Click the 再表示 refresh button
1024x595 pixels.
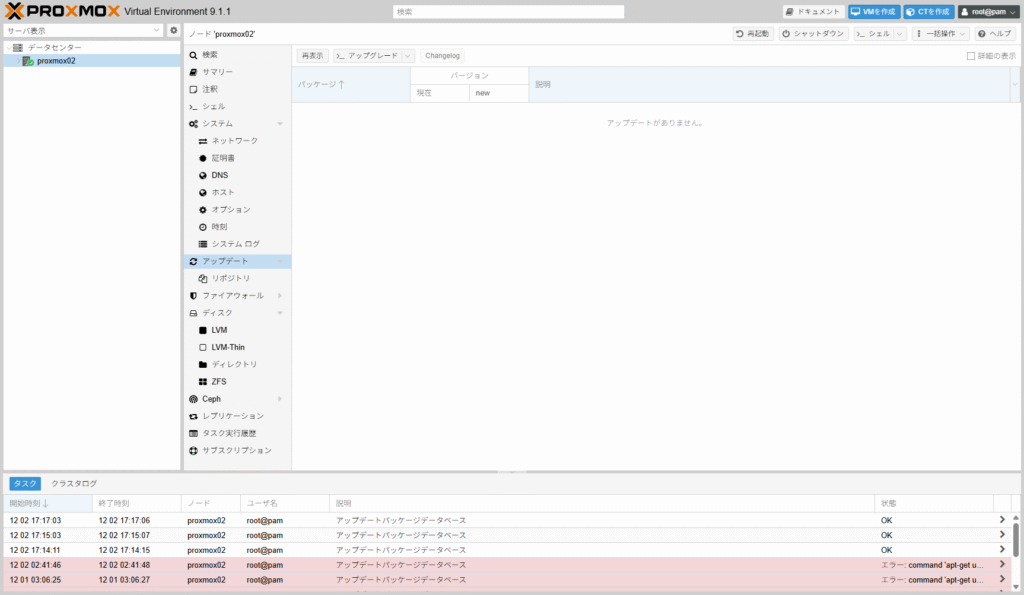[x=312, y=56]
